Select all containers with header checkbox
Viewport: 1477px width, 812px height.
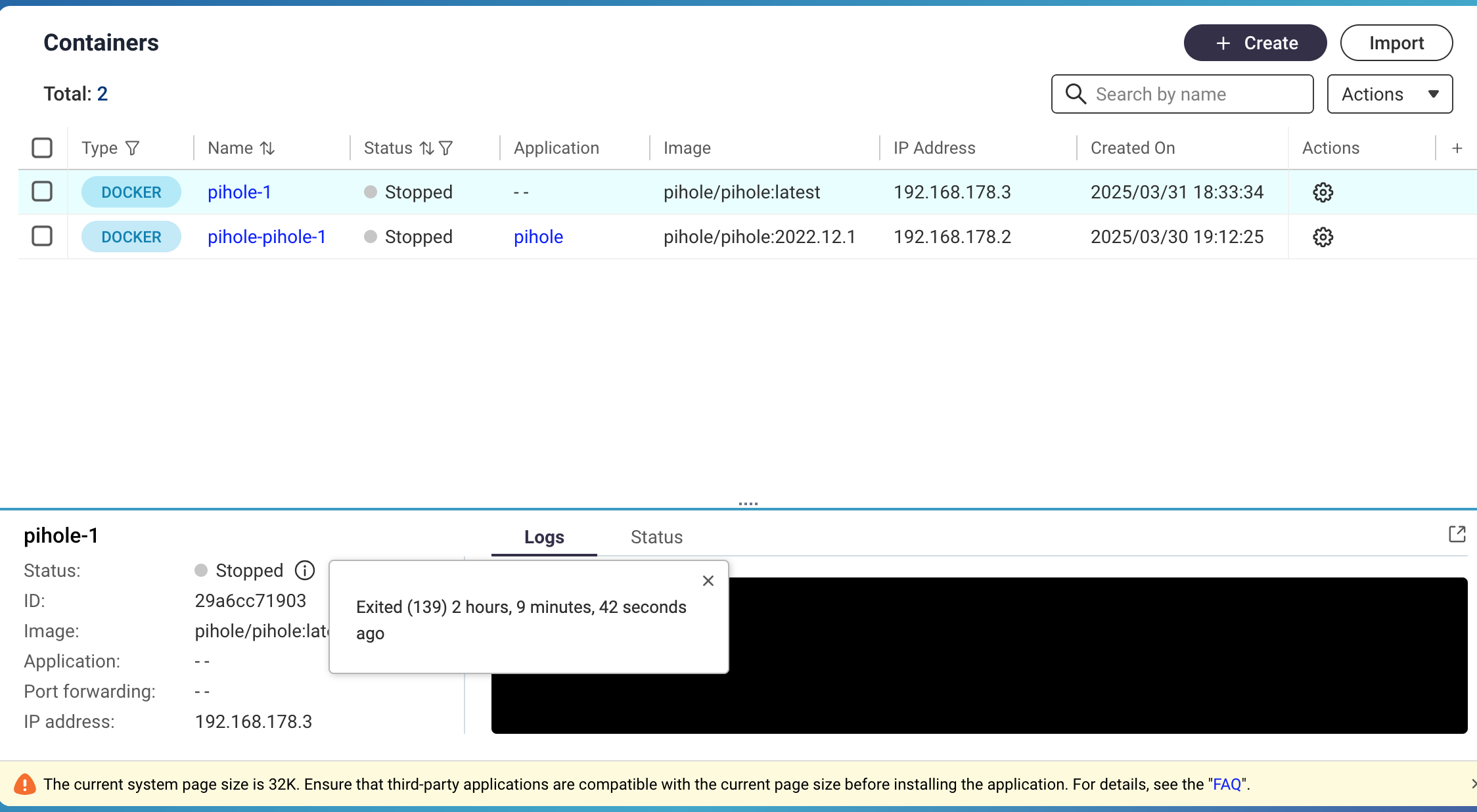[x=42, y=148]
